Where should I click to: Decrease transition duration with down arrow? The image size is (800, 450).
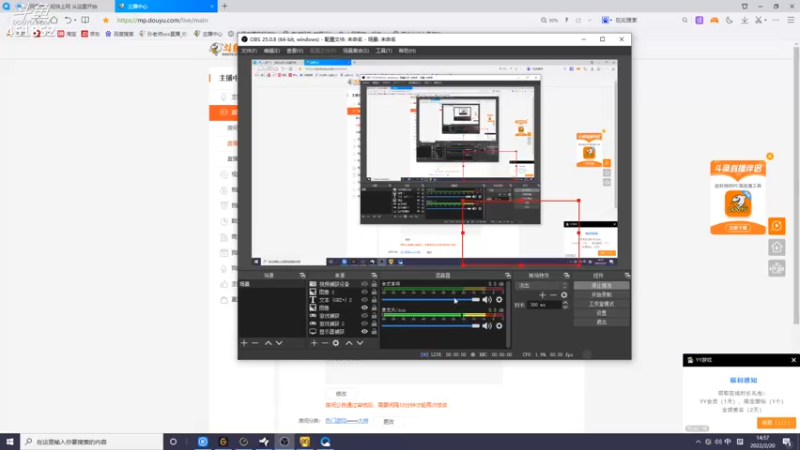(565, 307)
